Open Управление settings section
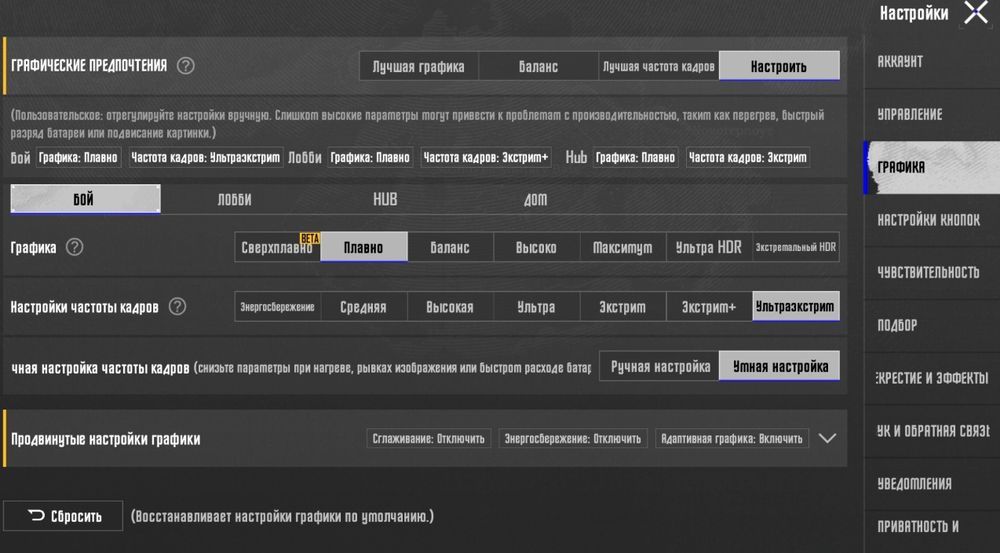1000x553 pixels. click(932, 115)
